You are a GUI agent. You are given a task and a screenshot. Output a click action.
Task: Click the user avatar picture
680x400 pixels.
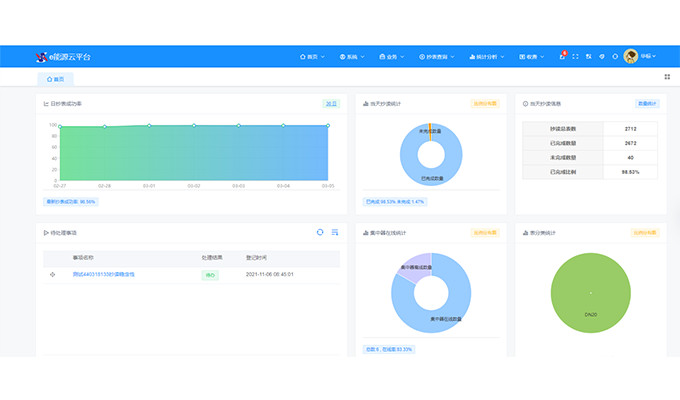[631, 57]
